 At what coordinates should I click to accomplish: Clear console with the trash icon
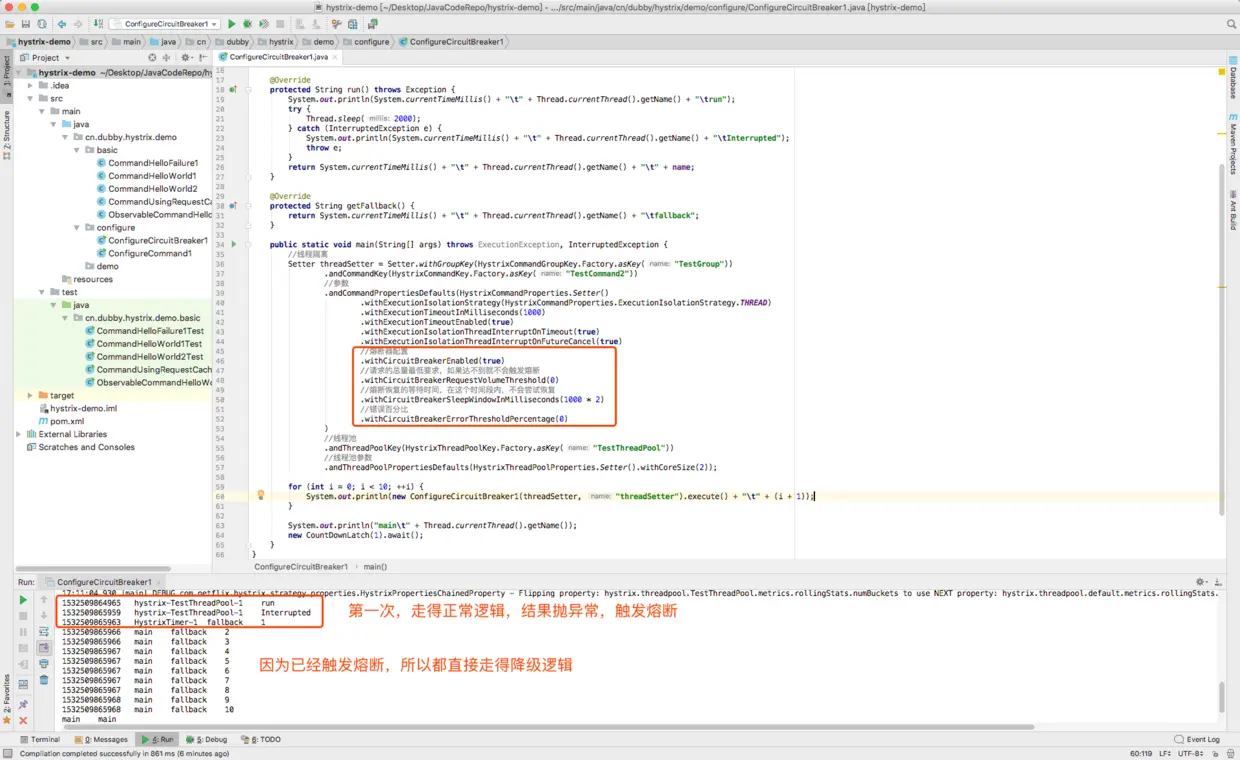tap(44, 680)
